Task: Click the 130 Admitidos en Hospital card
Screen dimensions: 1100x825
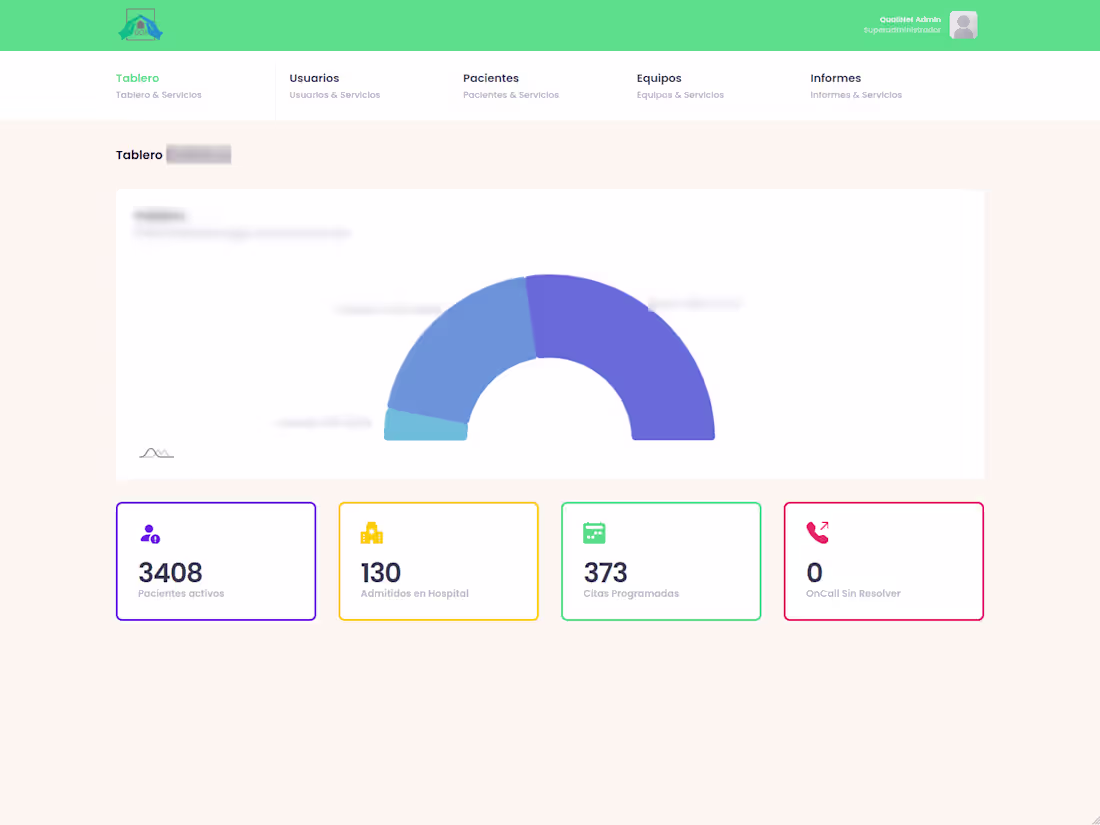Action: (438, 561)
